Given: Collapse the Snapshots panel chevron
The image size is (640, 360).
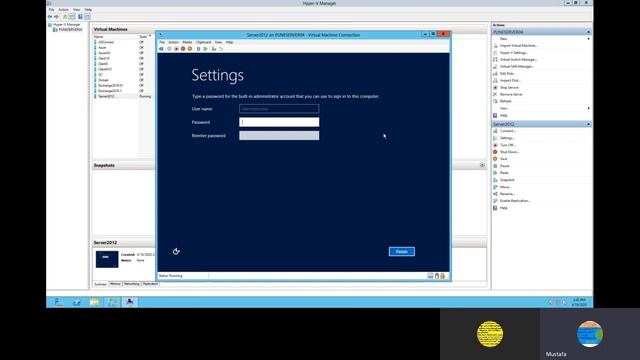Looking at the screenshot, I should 482,165.
